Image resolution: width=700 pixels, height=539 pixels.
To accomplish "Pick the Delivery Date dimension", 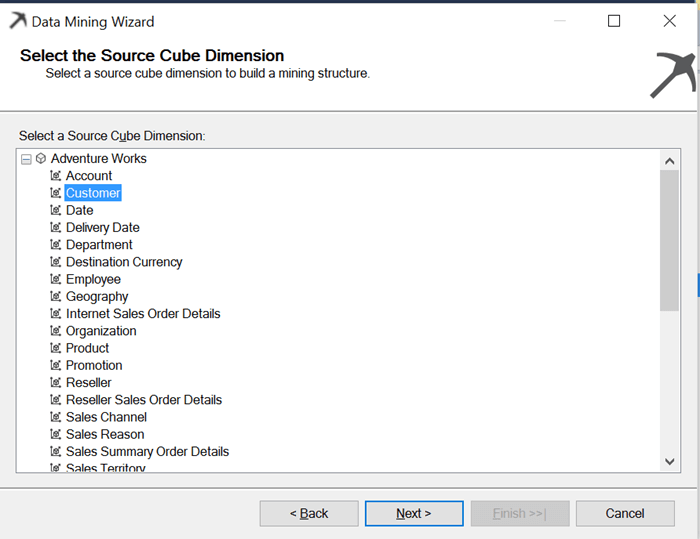I will tap(103, 227).
